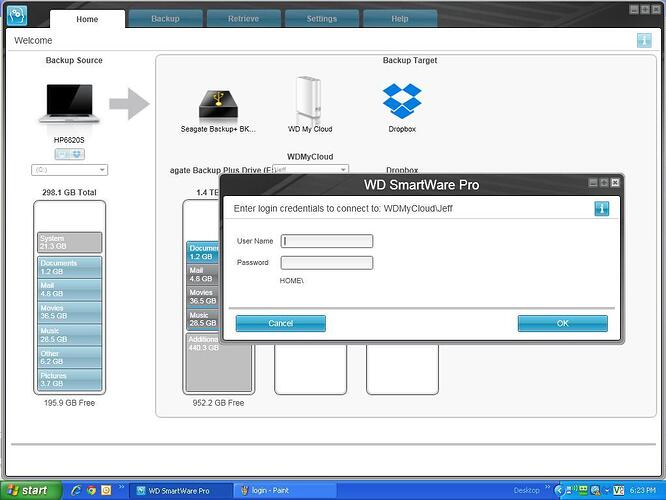This screenshot has height=500, width=666.
Task: Click the empty WD My Cloud content gauge
Action: [x=310, y=369]
